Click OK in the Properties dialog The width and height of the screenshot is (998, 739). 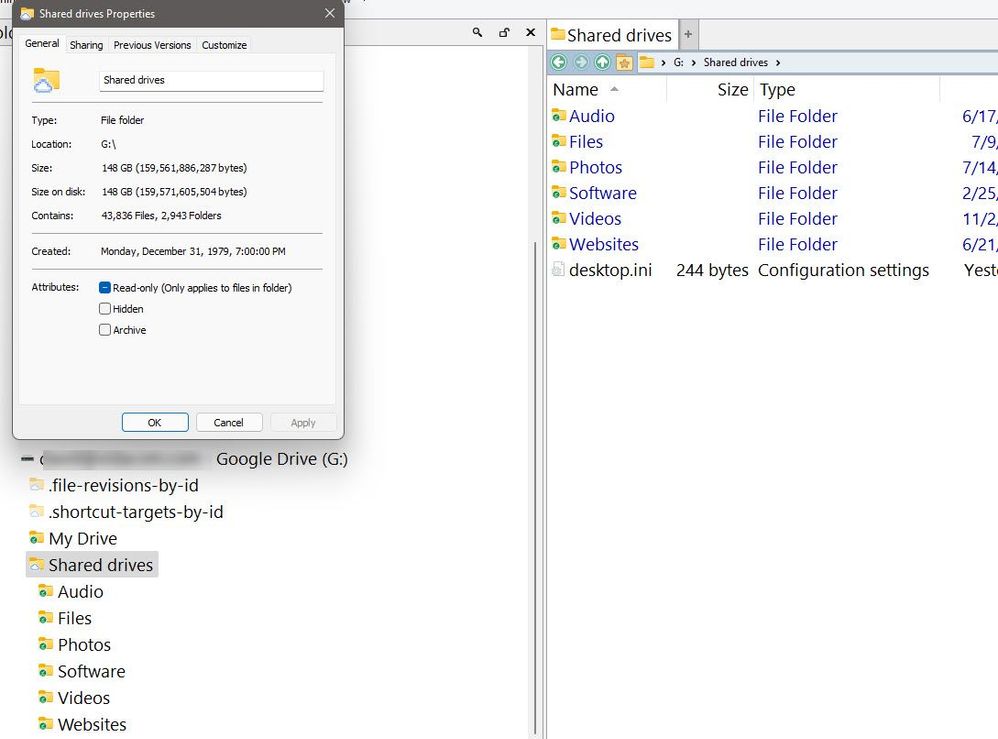tap(155, 422)
